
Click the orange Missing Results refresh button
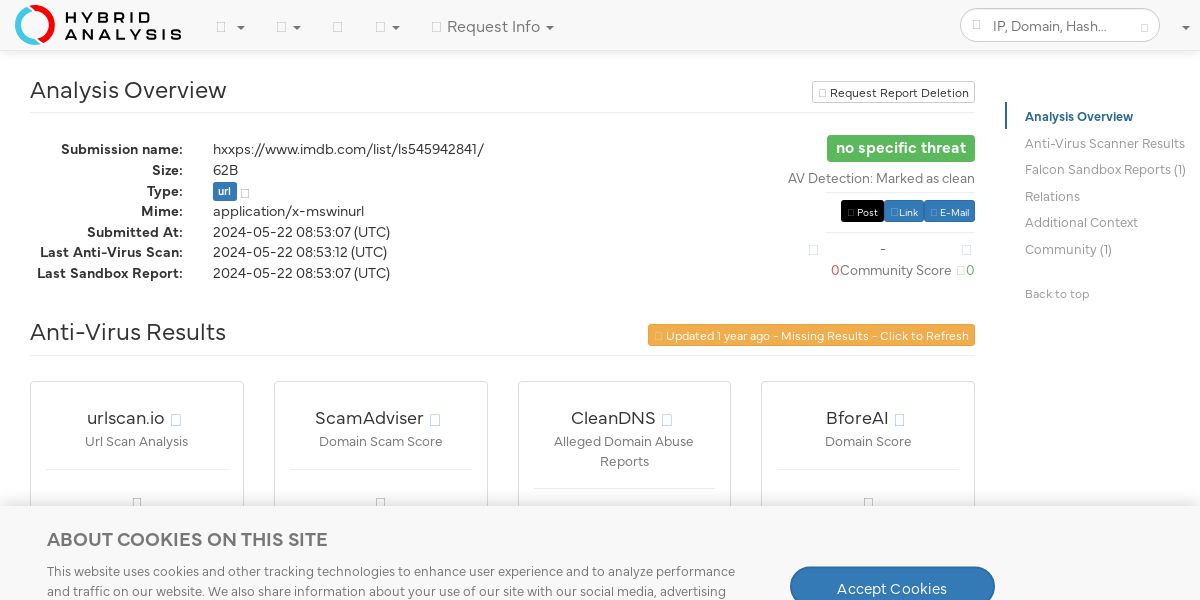811,335
